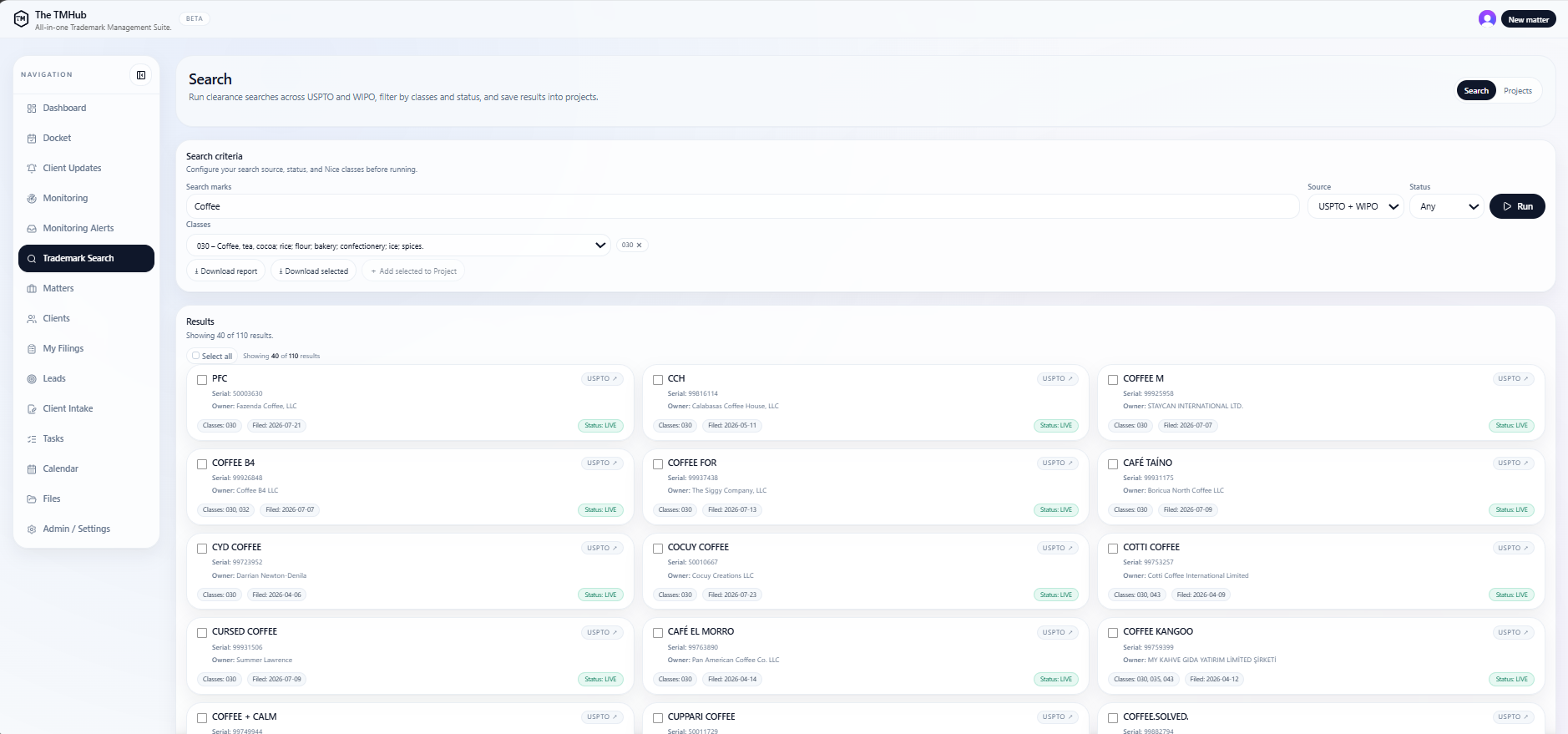Click the Files folder icon

pos(32,499)
